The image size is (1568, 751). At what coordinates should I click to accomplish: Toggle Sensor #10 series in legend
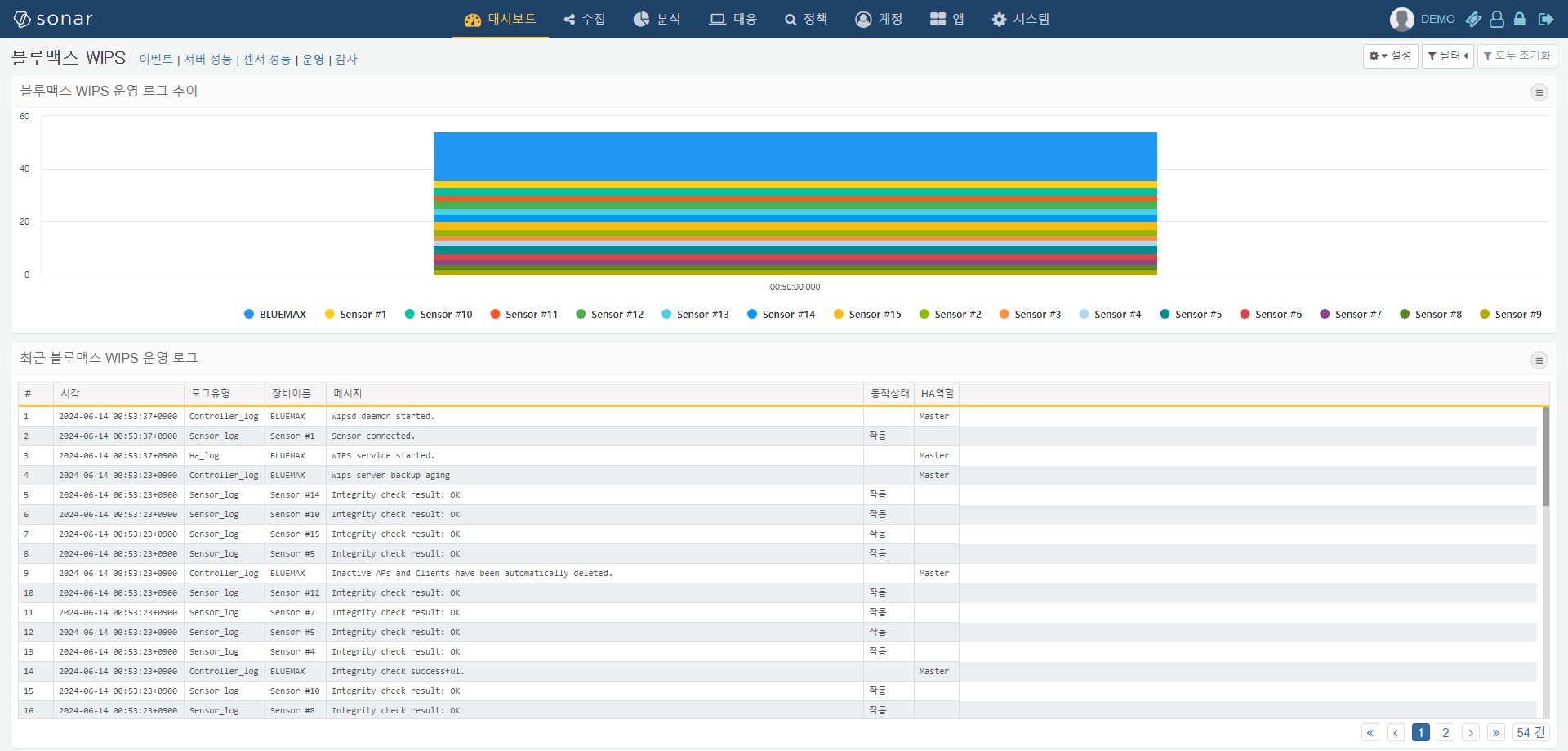[x=439, y=314]
